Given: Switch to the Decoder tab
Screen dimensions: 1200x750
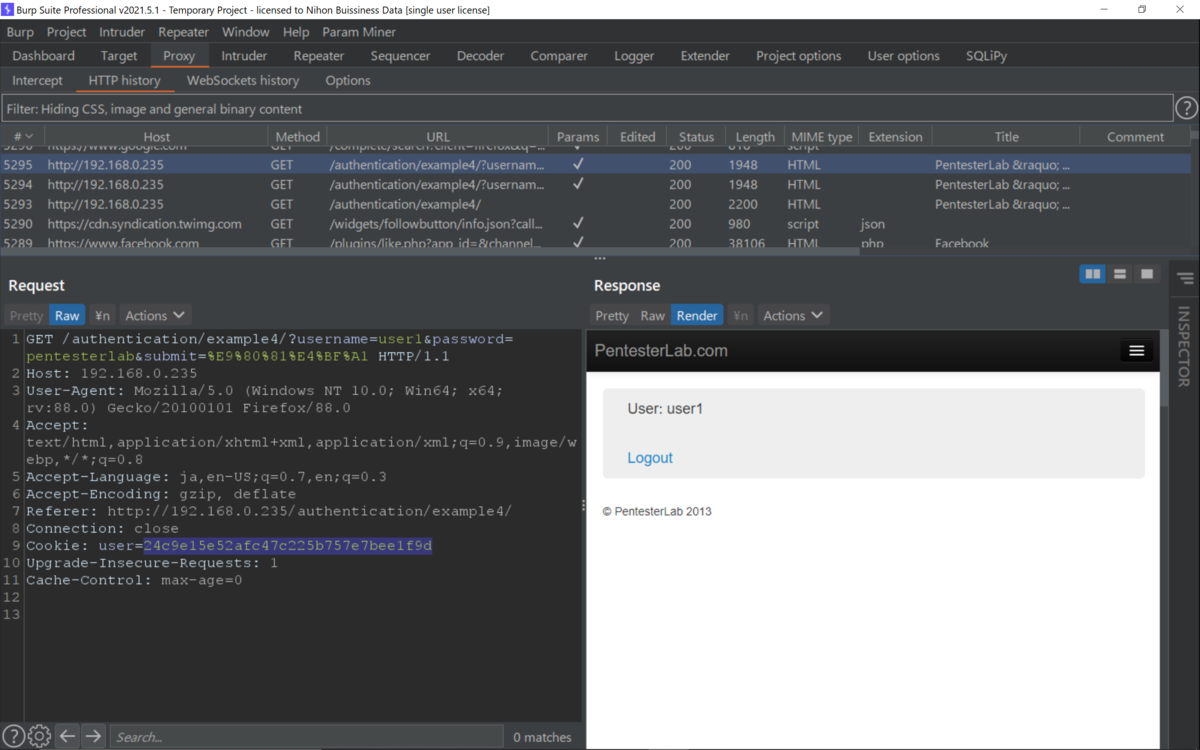Looking at the screenshot, I should click(481, 56).
